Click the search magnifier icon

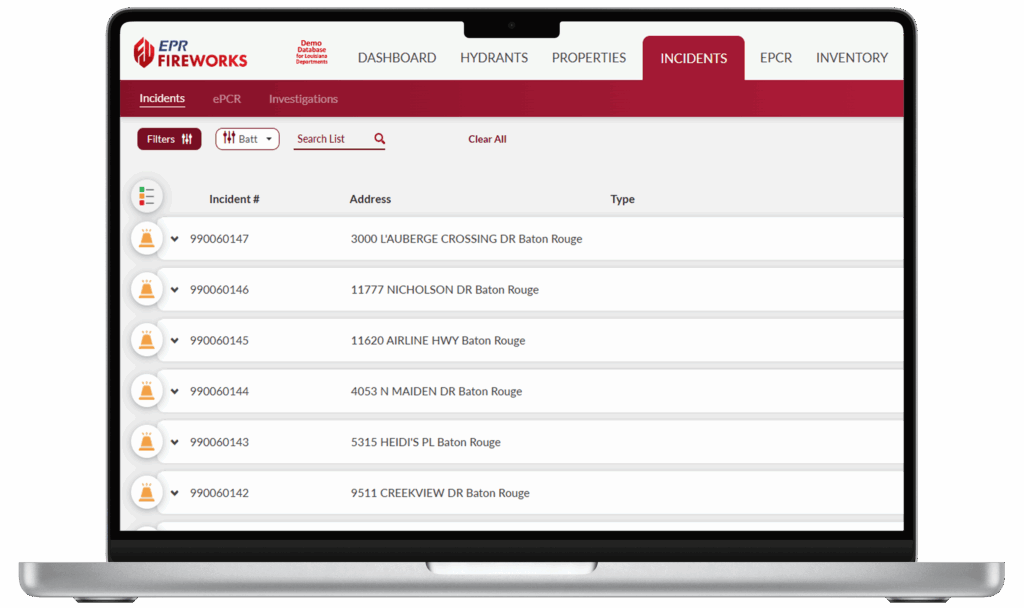[379, 139]
